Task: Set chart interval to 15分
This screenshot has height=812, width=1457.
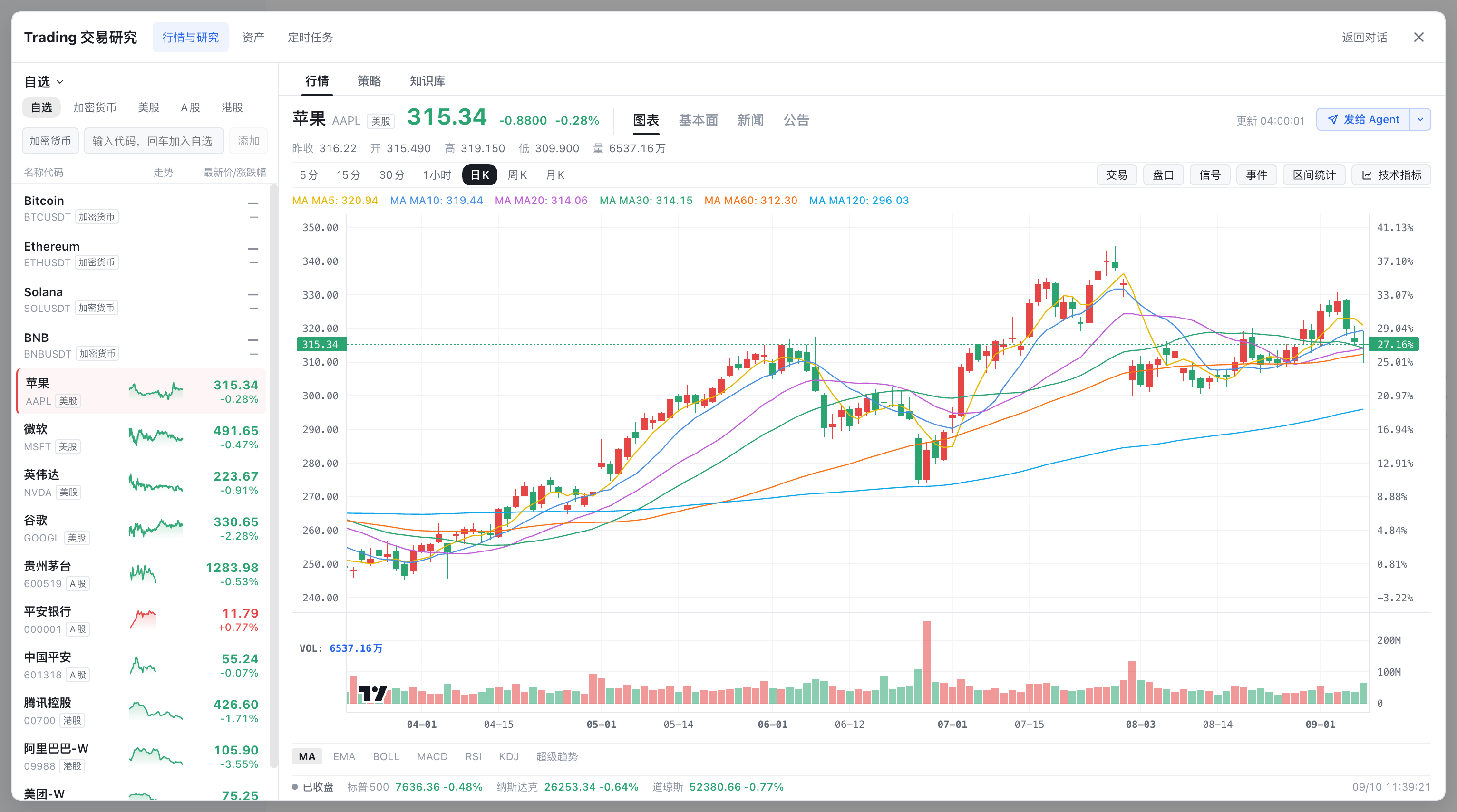Action: pos(349,175)
